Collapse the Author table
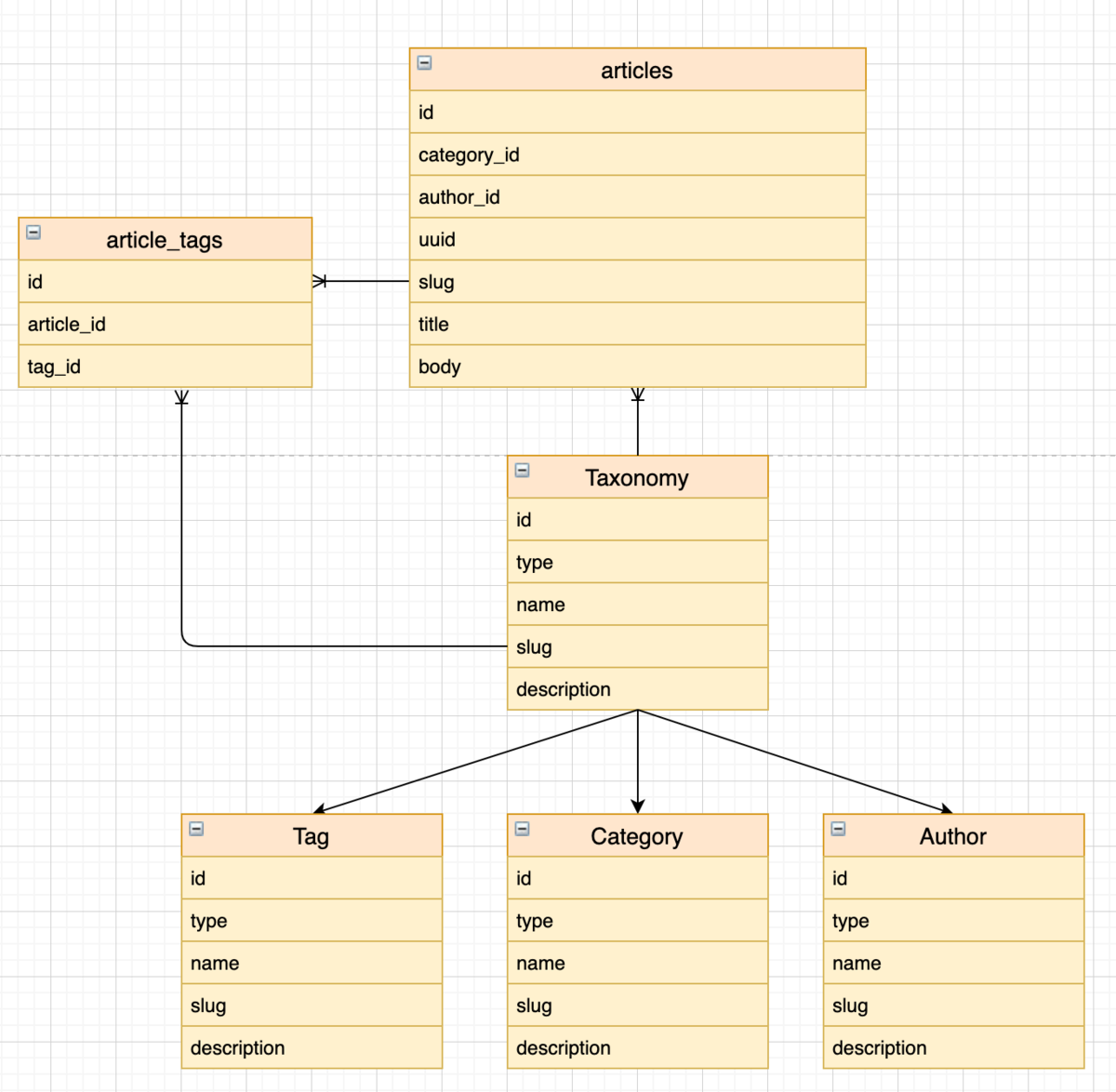Viewport: 1116px width, 1092px height. pos(838,829)
